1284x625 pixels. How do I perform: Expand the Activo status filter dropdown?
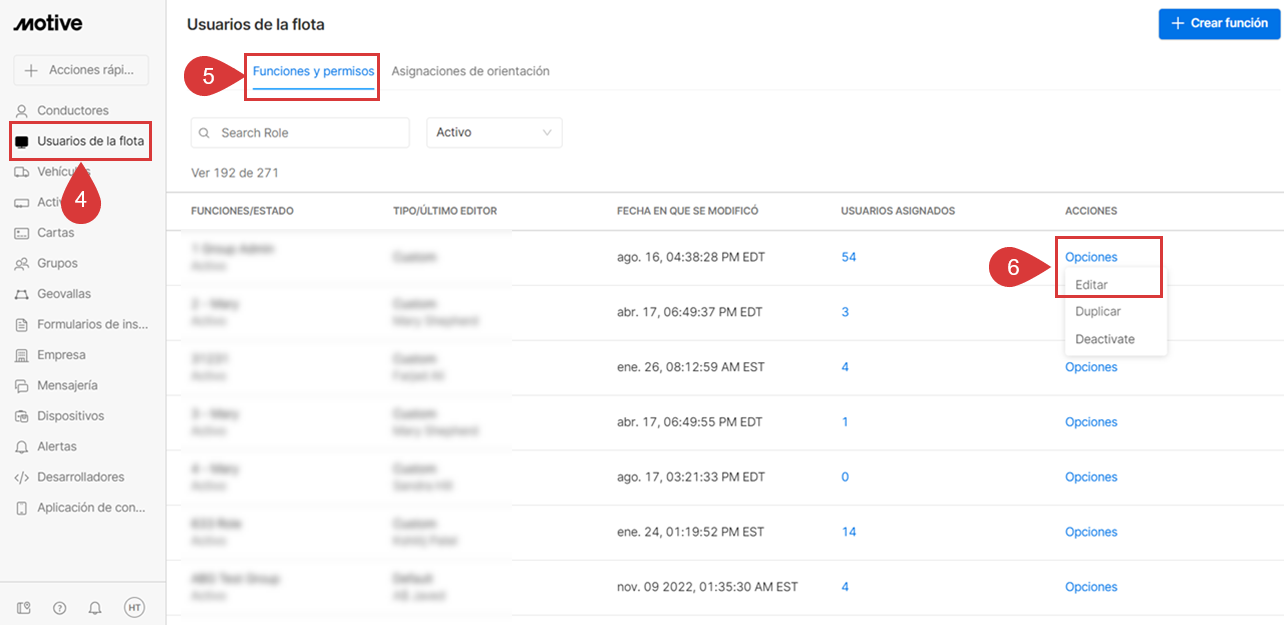click(x=494, y=133)
